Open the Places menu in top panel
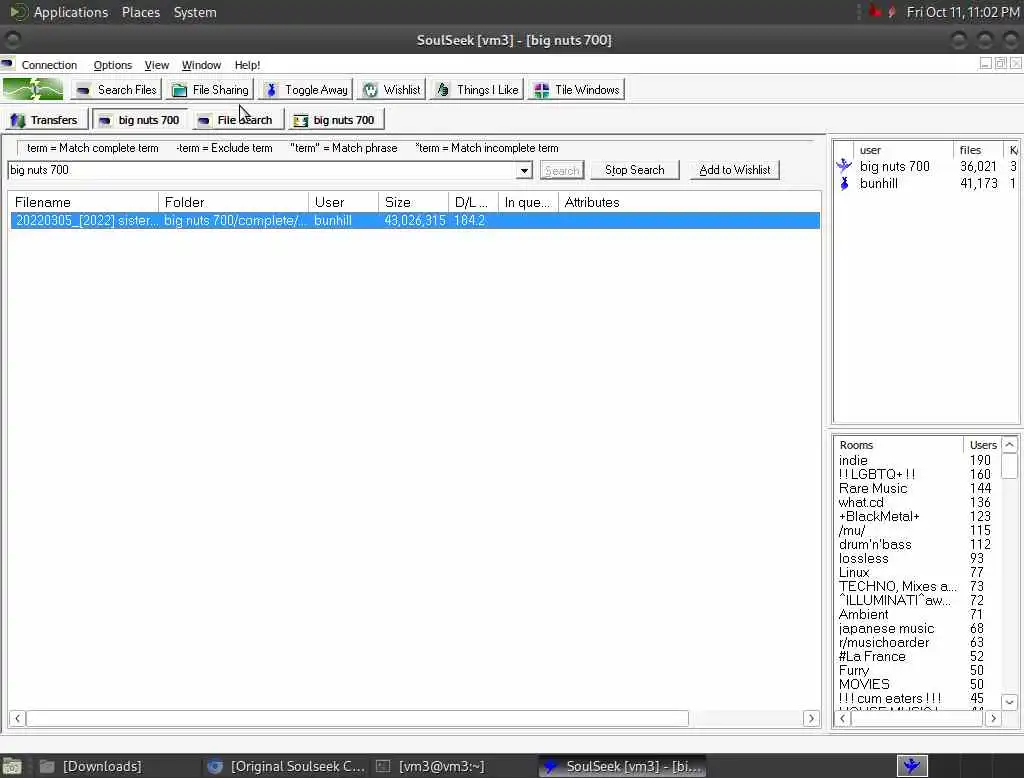The width and height of the screenshot is (1024, 778). tap(140, 12)
